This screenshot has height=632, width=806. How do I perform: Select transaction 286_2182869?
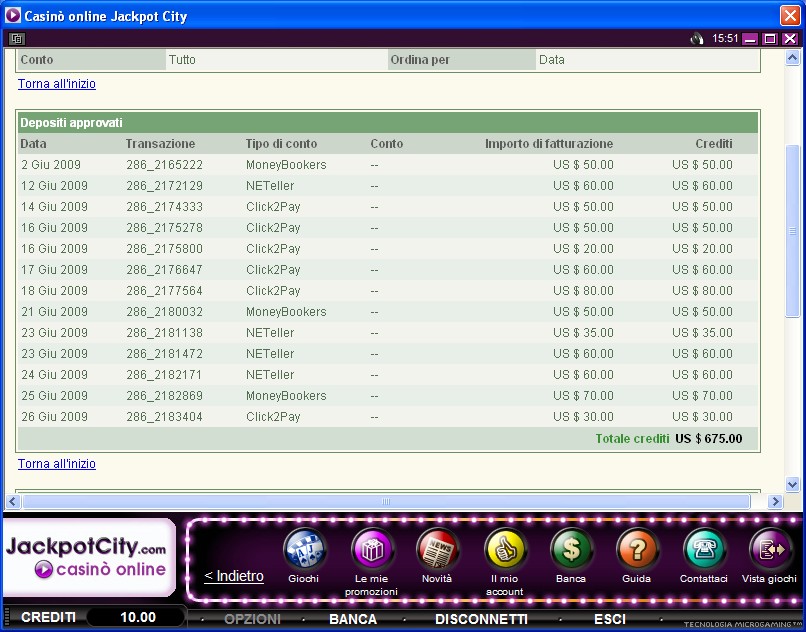coord(164,395)
